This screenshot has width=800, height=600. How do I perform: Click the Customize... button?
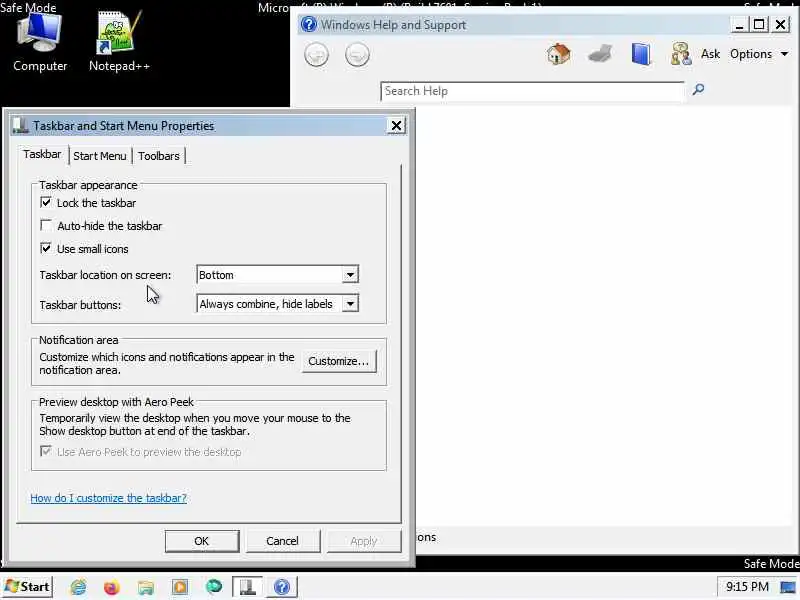(x=339, y=361)
